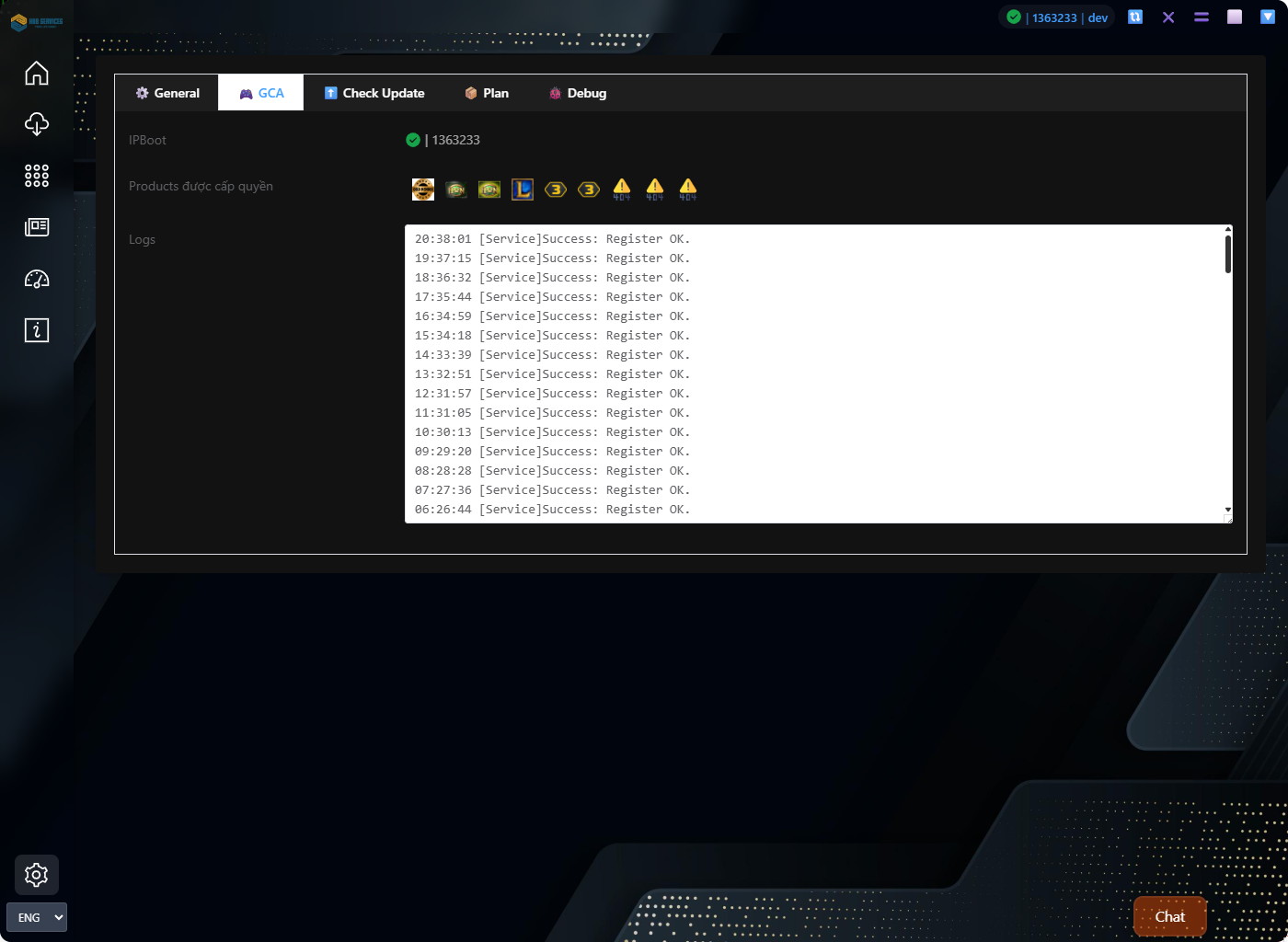Open the Plan tab
1288x942 pixels.
pyautogui.click(x=487, y=93)
